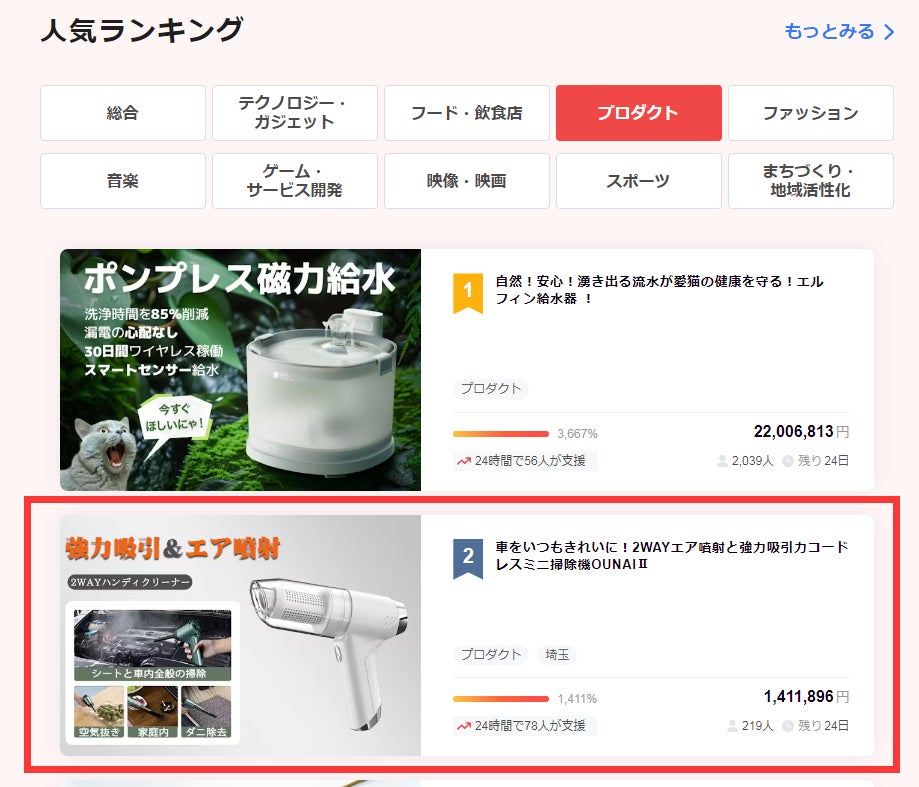The image size is (919, 787).
Task: Click the clock icon beside 残り24日 in rank 1
Action: pos(787,461)
